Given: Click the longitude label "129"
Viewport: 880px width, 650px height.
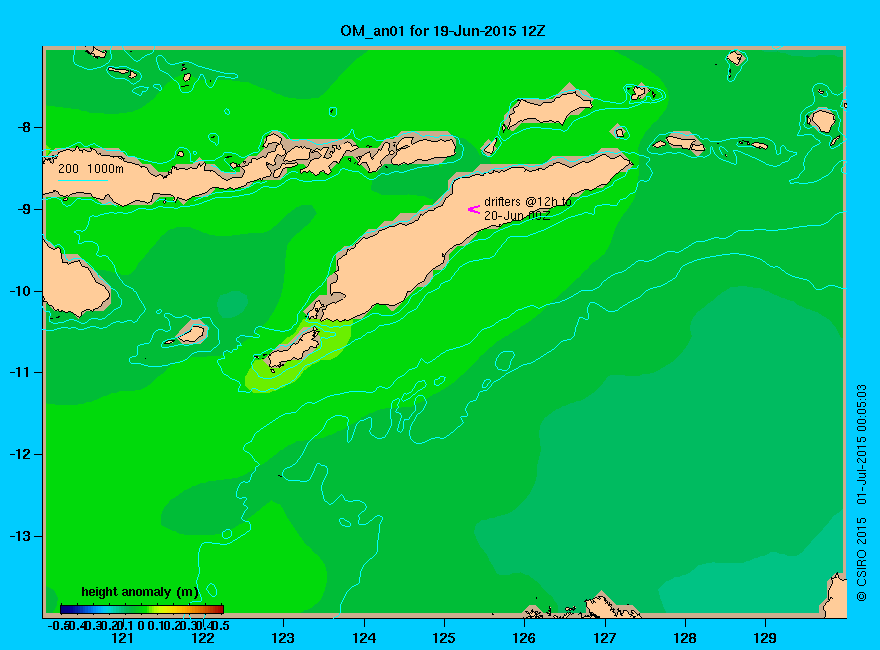Looking at the screenshot, I should [765, 638].
